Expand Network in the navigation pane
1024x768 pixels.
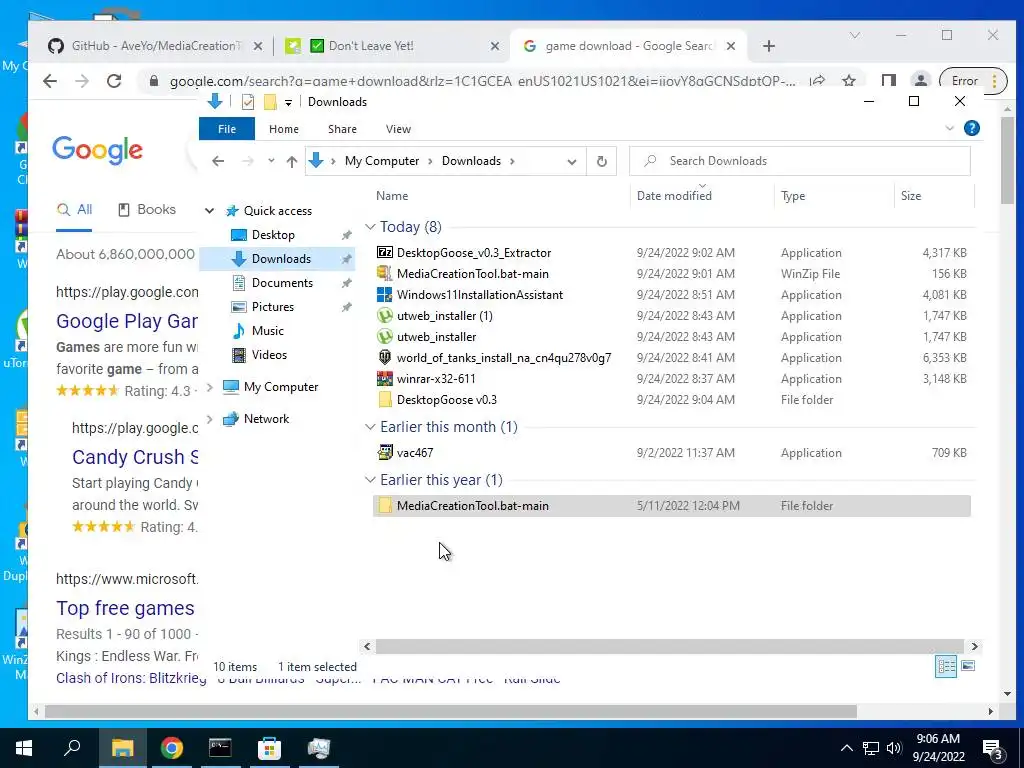(x=210, y=419)
